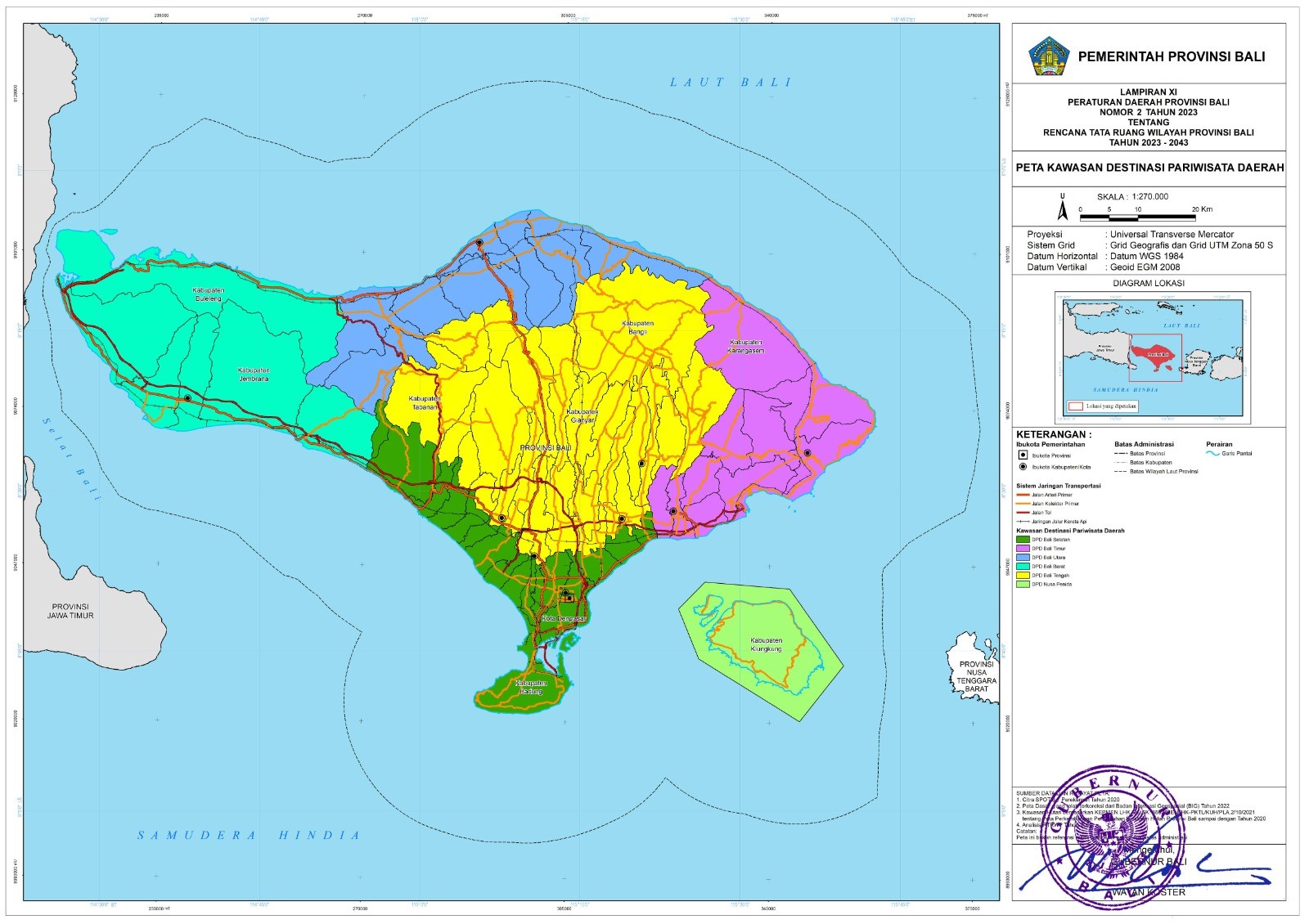The height and width of the screenshot is (924, 1309).
Task: Click the Kabupaten Karangasem map label
Action: pyautogui.click(x=746, y=347)
